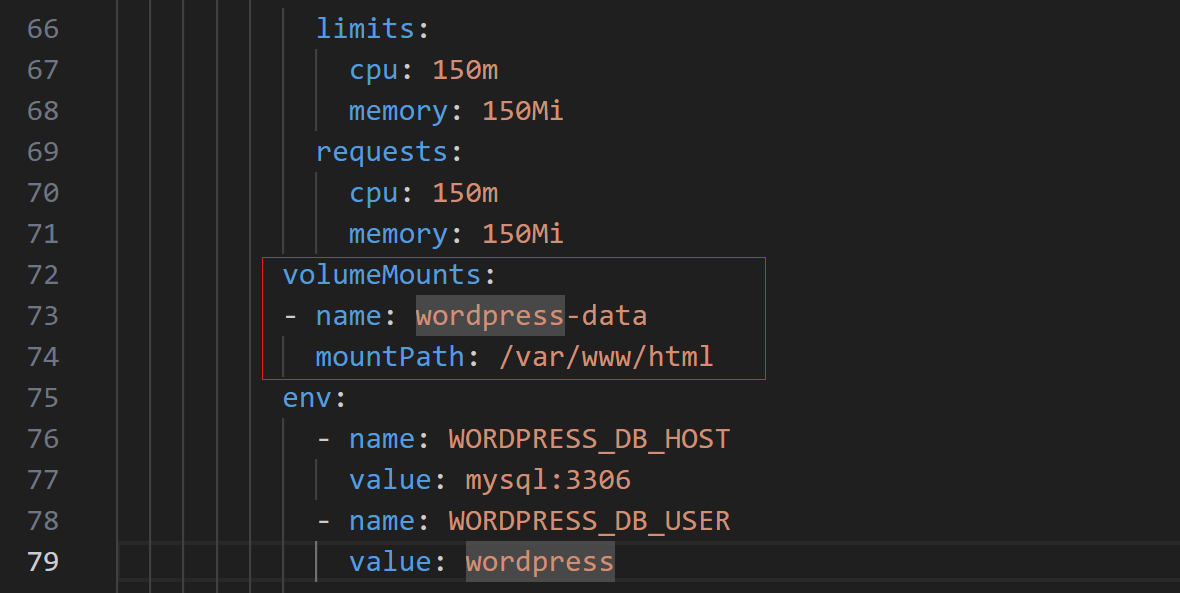Click the 'name' key on line 73
Screen dimensions: 1180x593
[x=348, y=316]
